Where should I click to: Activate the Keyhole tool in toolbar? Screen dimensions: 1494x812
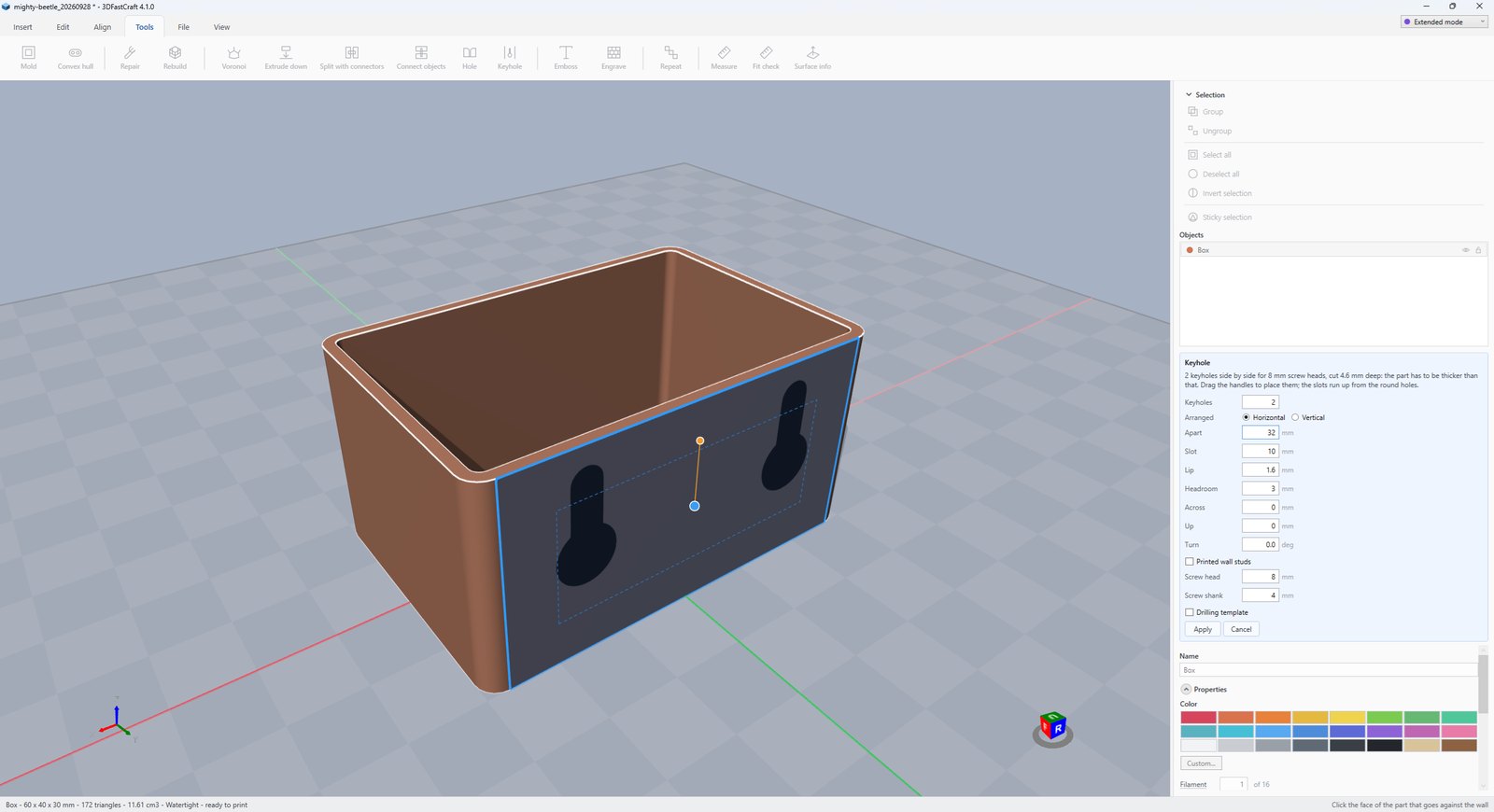coord(510,58)
